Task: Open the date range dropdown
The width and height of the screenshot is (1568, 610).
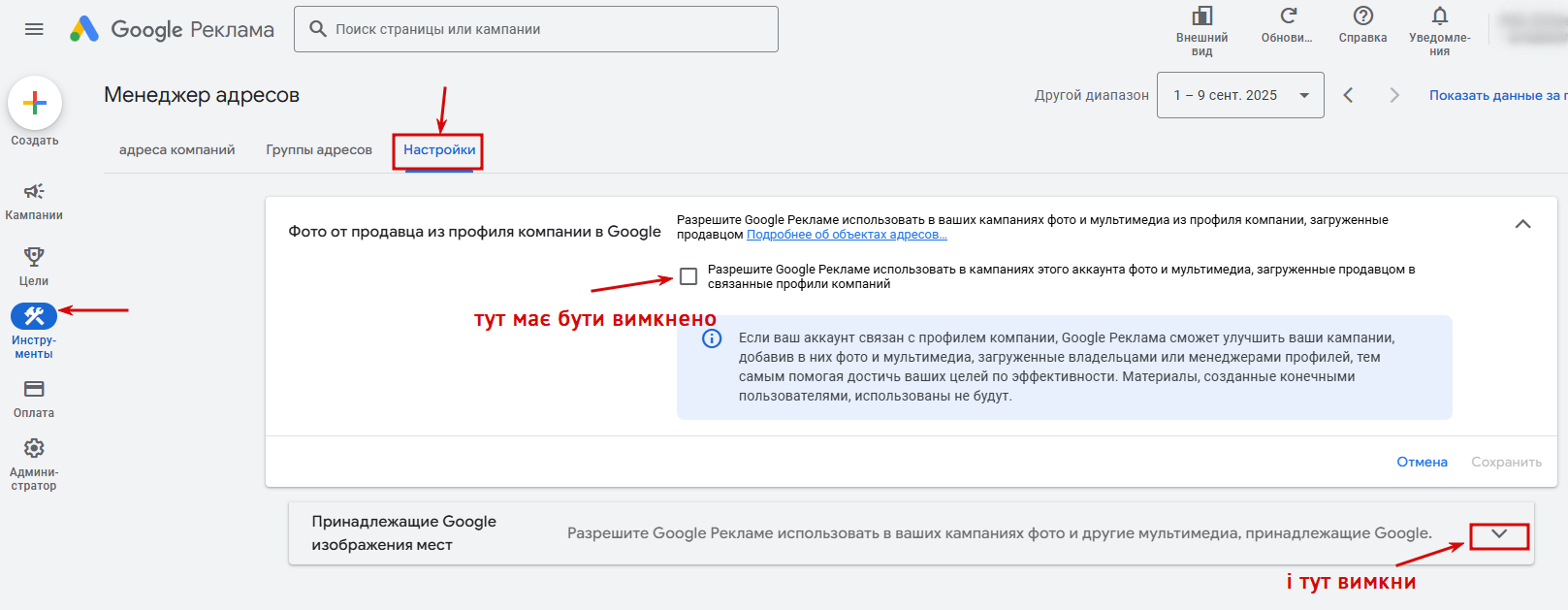Action: (1240, 95)
